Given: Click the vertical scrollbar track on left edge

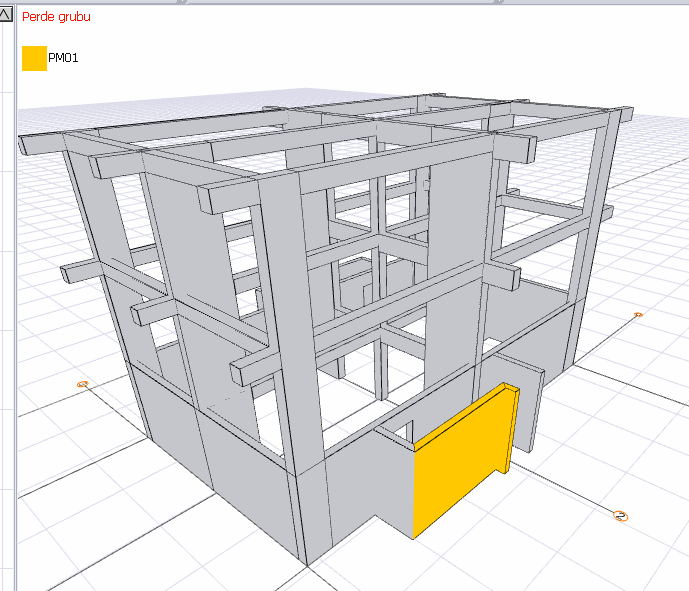Looking at the screenshot, I should point(7,308).
